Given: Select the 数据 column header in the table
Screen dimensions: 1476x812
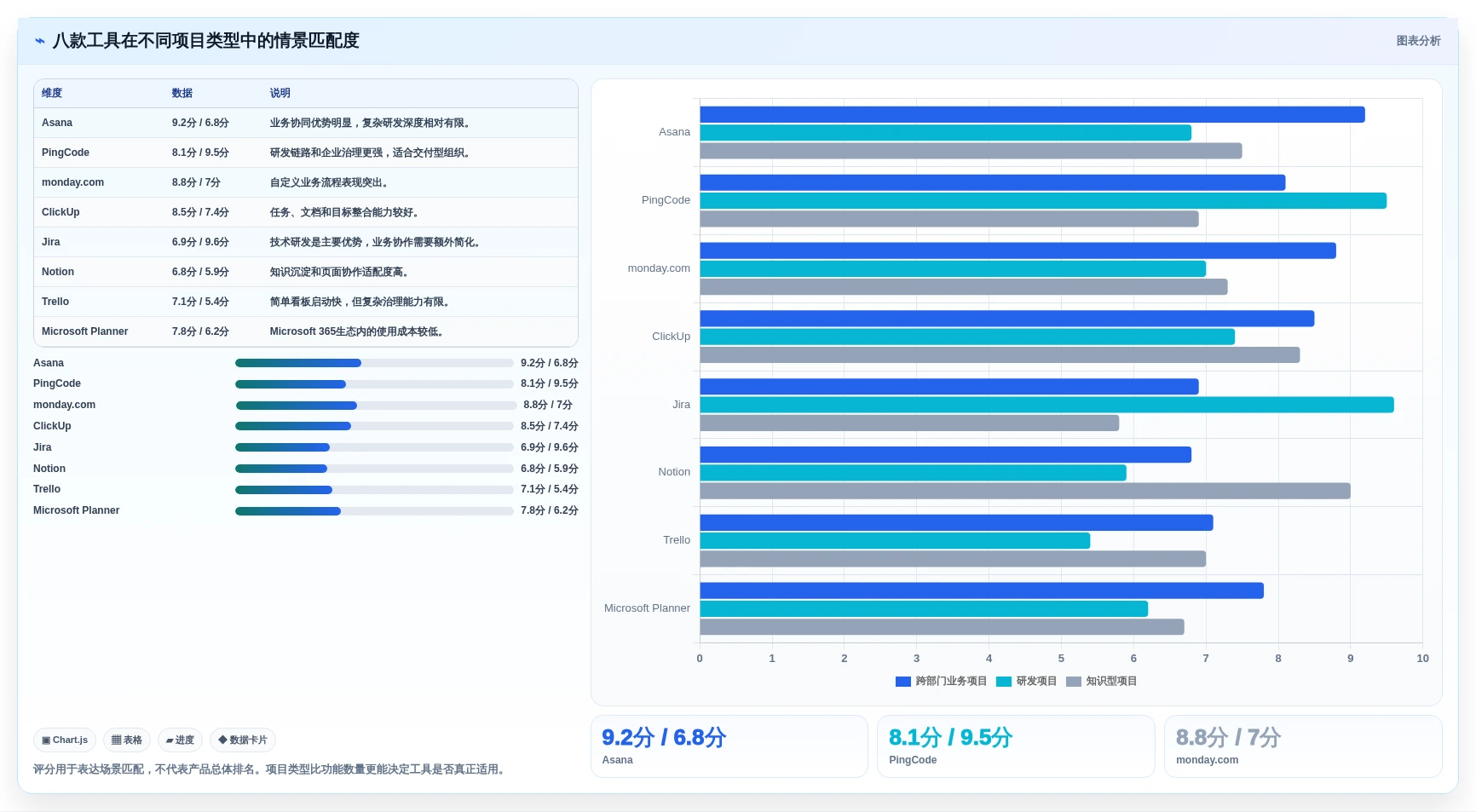Looking at the screenshot, I should point(182,93).
